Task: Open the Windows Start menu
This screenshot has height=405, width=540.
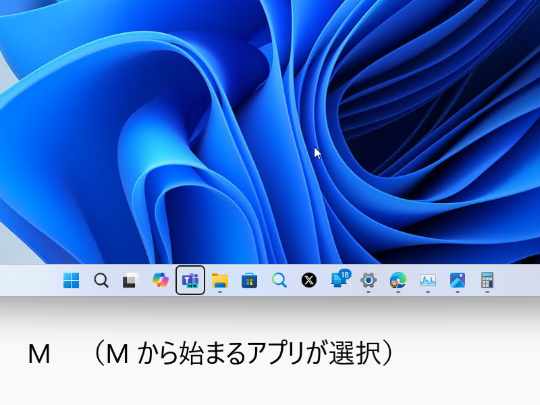Action: tap(71, 280)
